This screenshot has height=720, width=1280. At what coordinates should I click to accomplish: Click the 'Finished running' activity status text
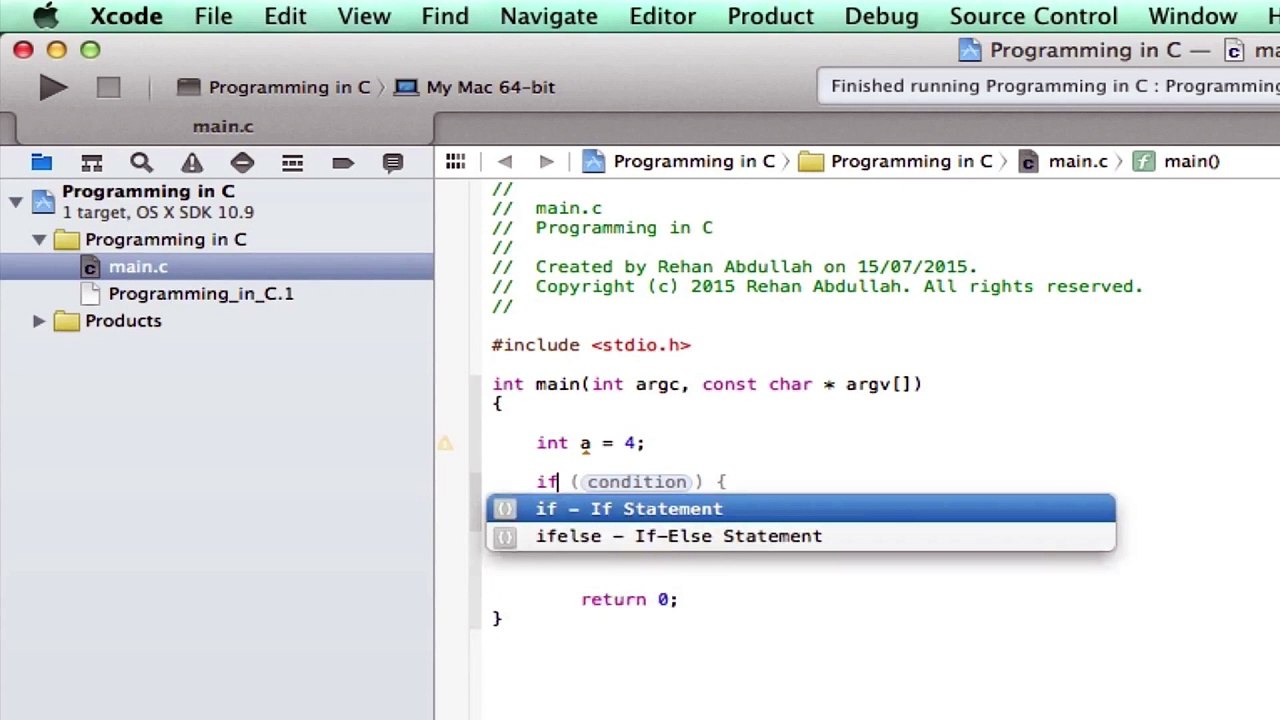(x=1055, y=86)
